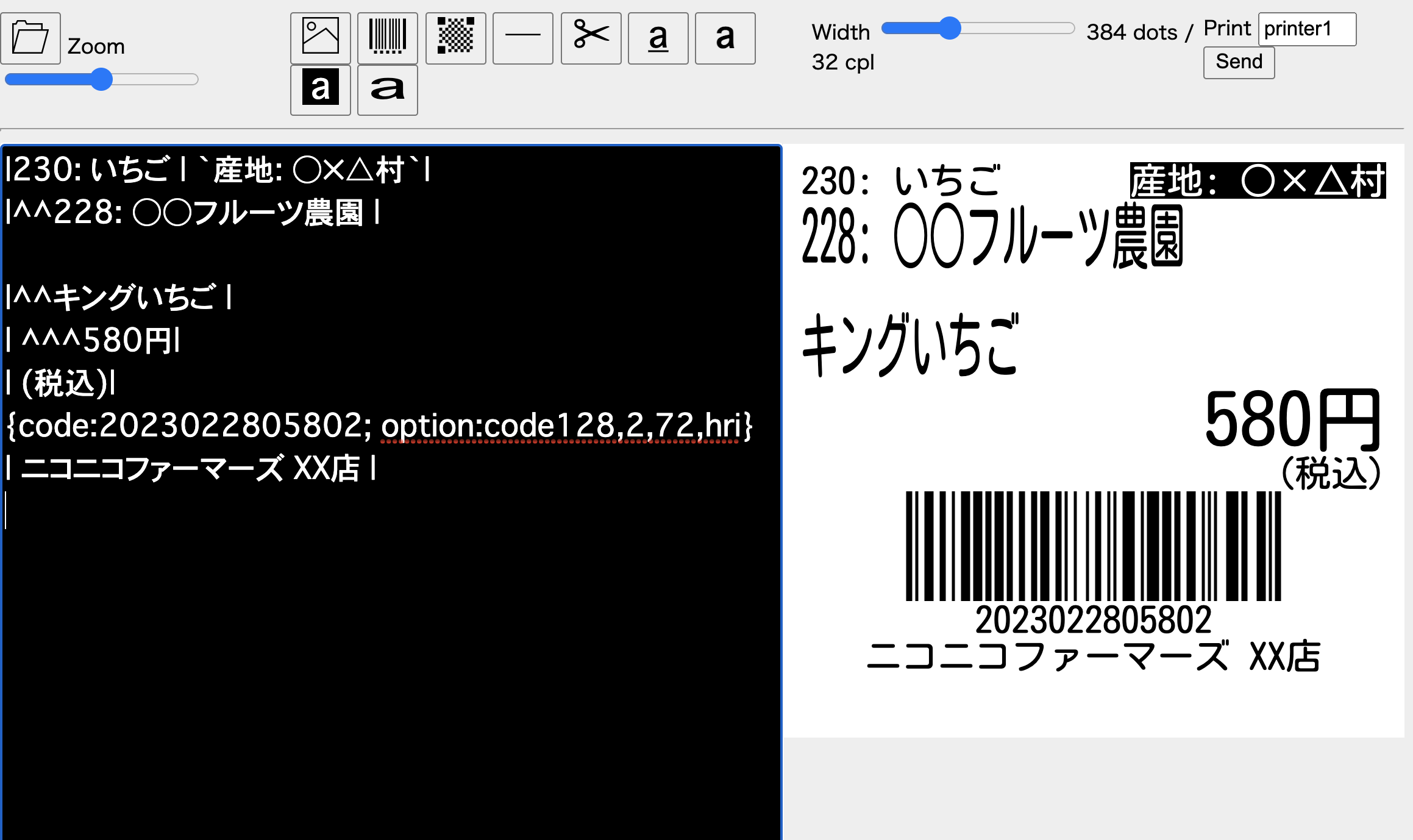Open a file with the folder icon
The width and height of the screenshot is (1413, 840).
coord(30,37)
